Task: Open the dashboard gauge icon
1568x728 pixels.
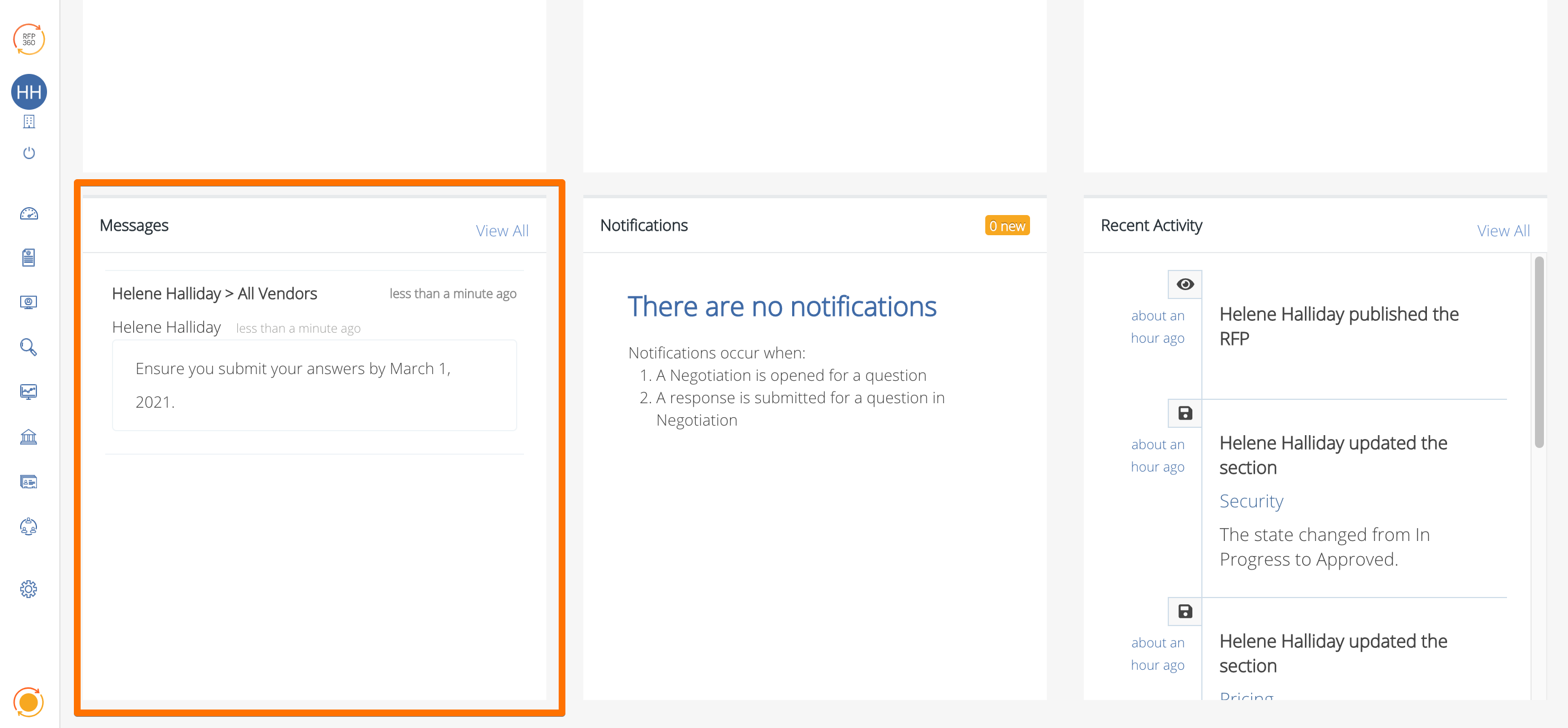Action: pos(29,214)
